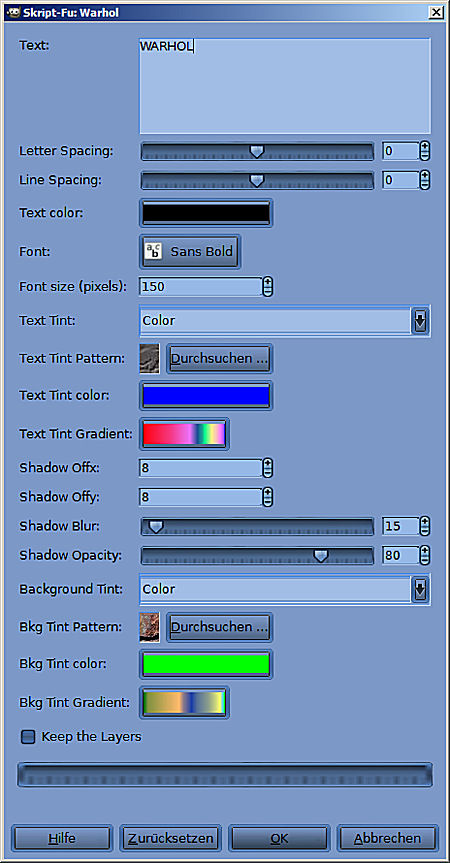
Task: Click the OK button
Action: click(x=279, y=838)
